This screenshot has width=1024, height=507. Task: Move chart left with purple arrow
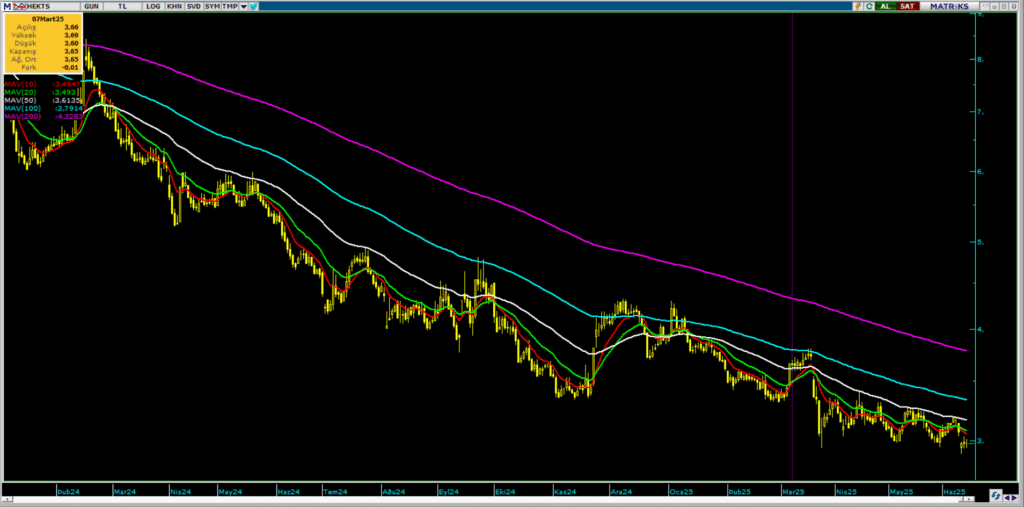(1008, 498)
